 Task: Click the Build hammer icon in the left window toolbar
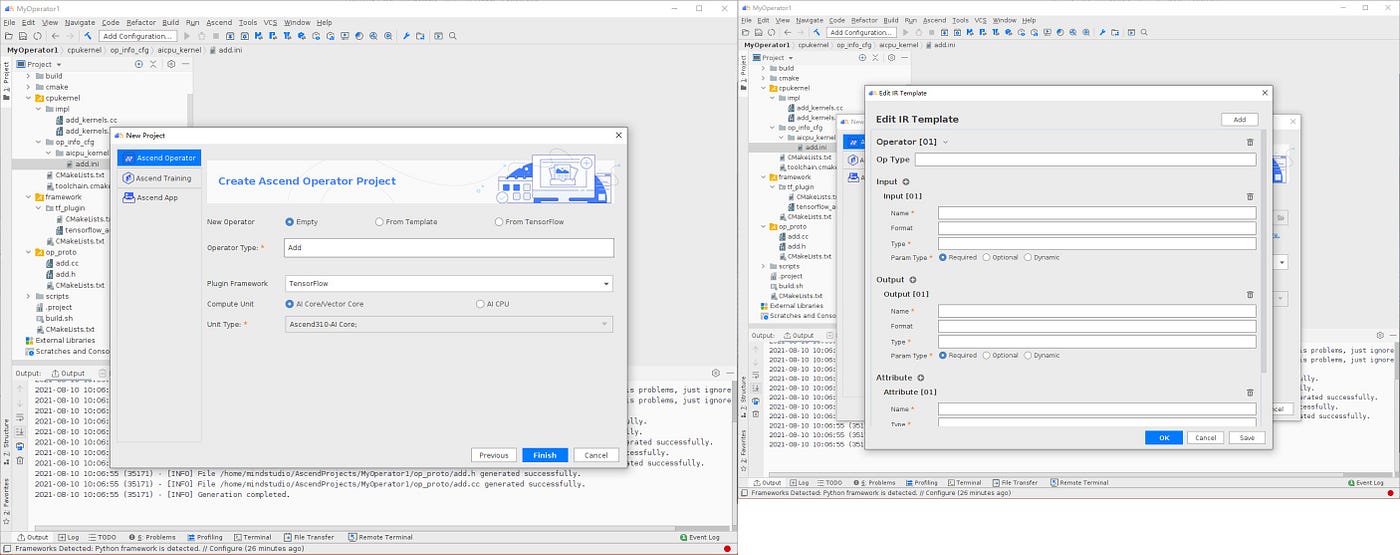(x=88, y=36)
